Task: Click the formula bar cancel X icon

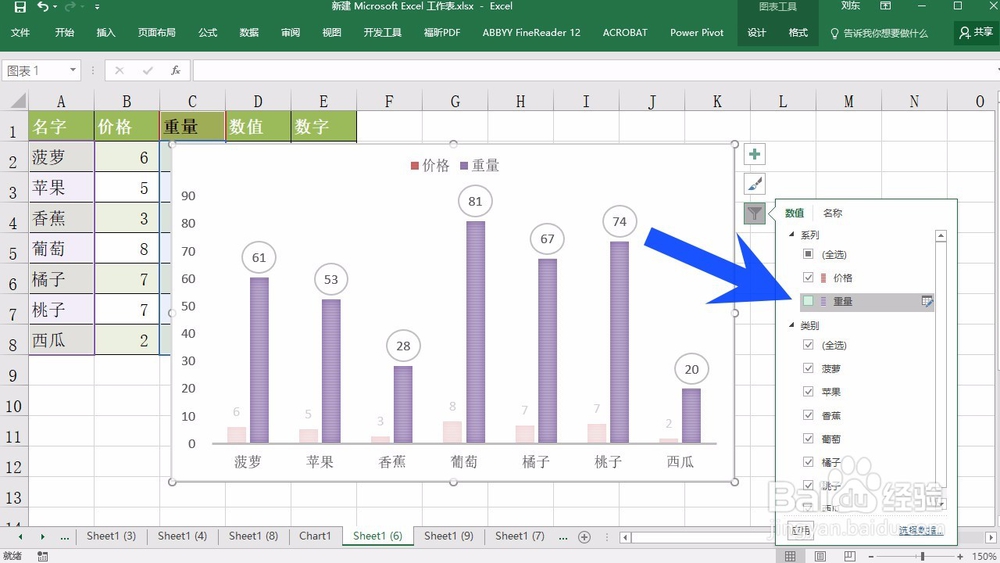Action: coord(119,70)
